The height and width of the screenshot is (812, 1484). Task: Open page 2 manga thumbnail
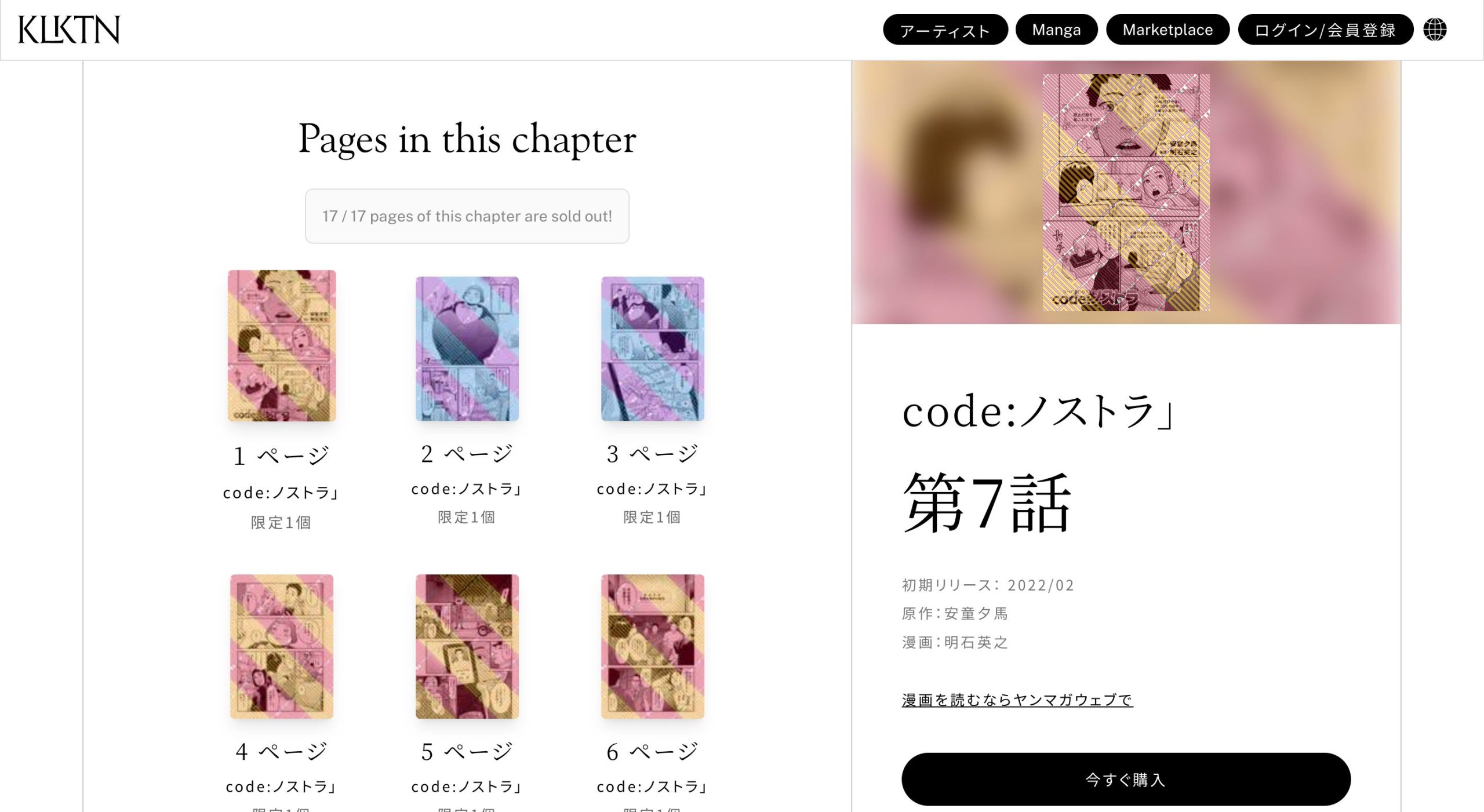[x=467, y=348]
